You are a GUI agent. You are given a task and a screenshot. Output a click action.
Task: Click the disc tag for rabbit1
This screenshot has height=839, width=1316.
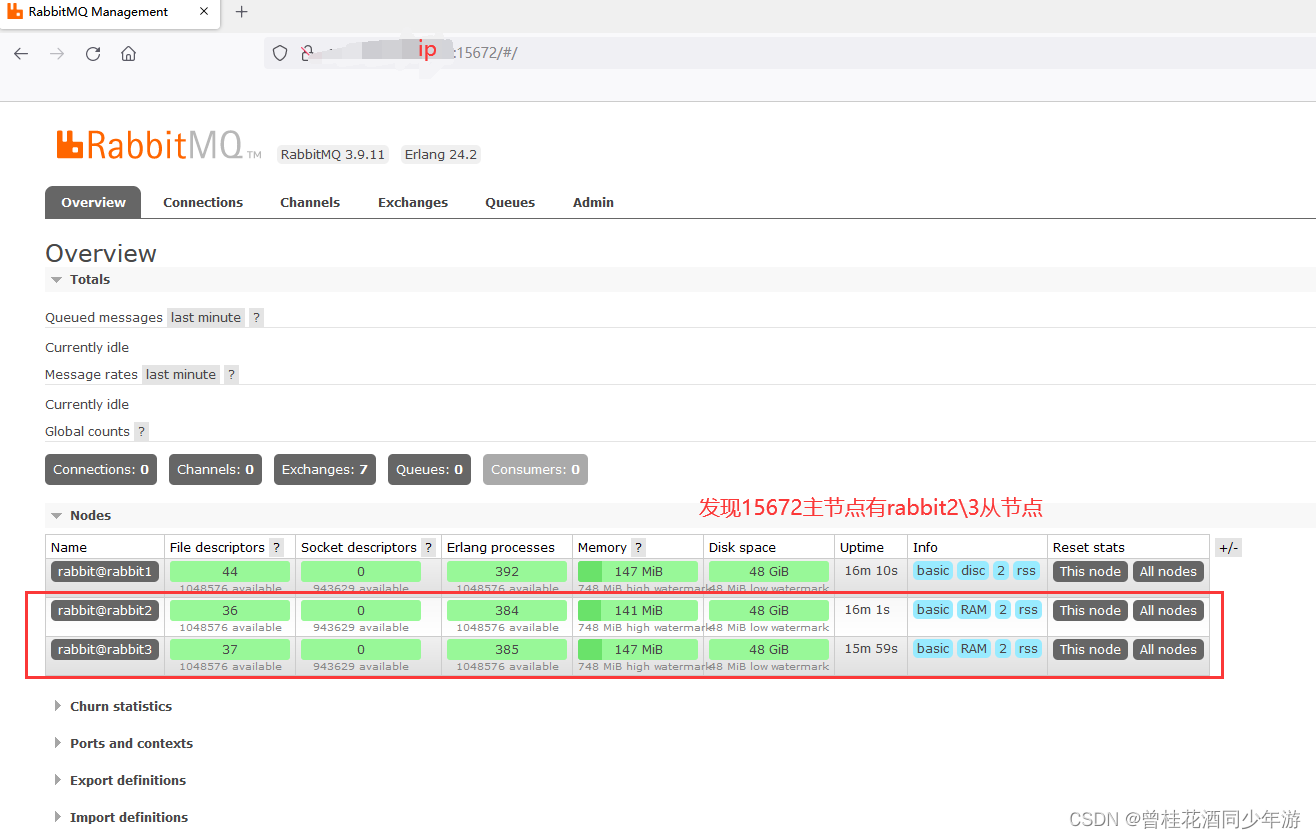click(x=973, y=570)
